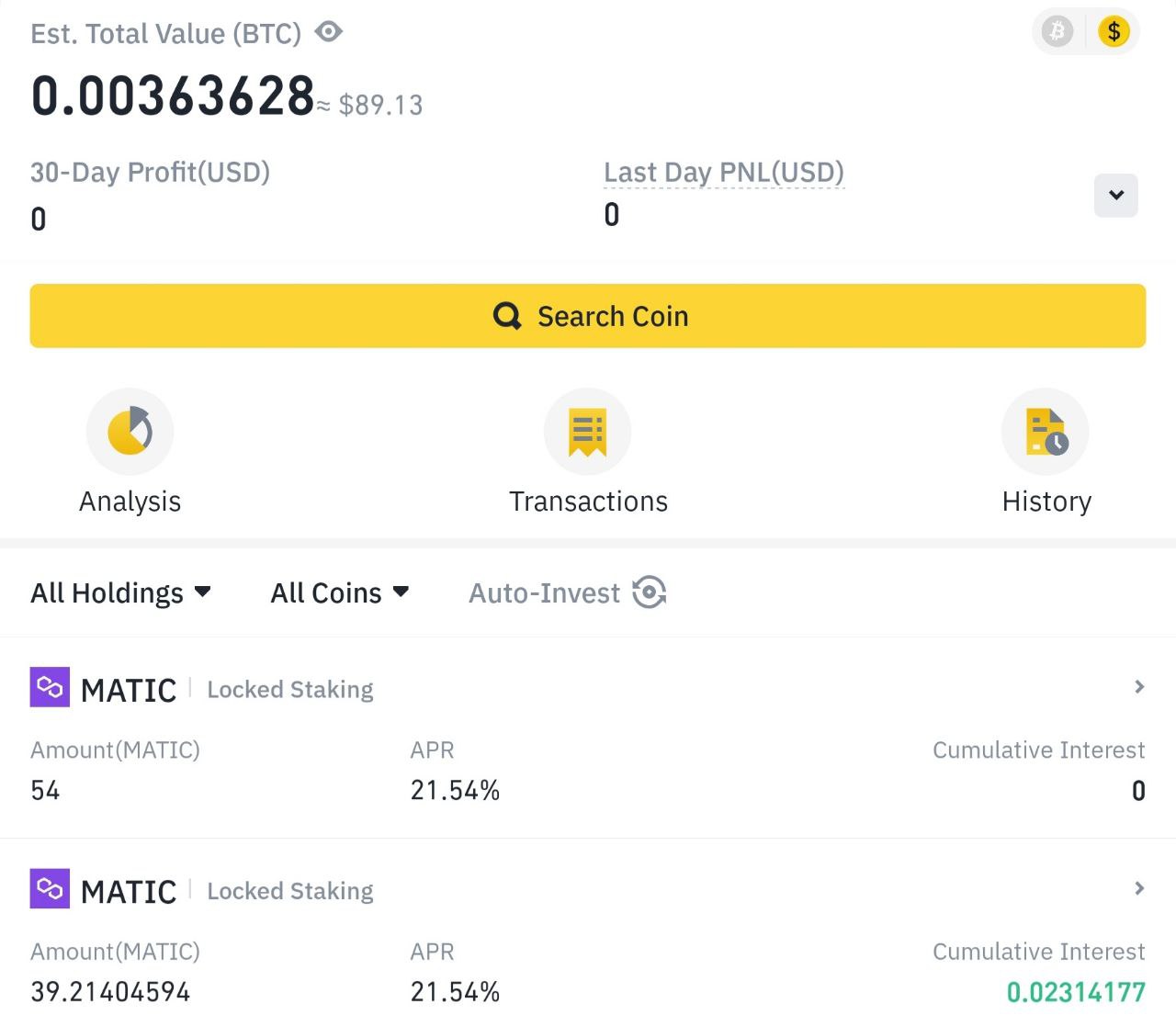
Task: Open the Analysis pie chart icon
Action: [x=130, y=432]
